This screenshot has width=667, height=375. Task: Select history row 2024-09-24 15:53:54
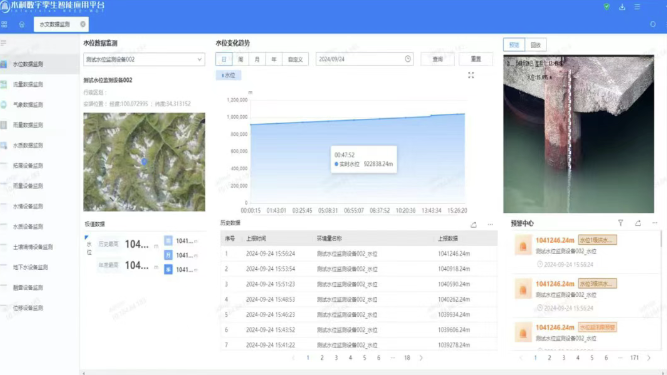pos(359,269)
